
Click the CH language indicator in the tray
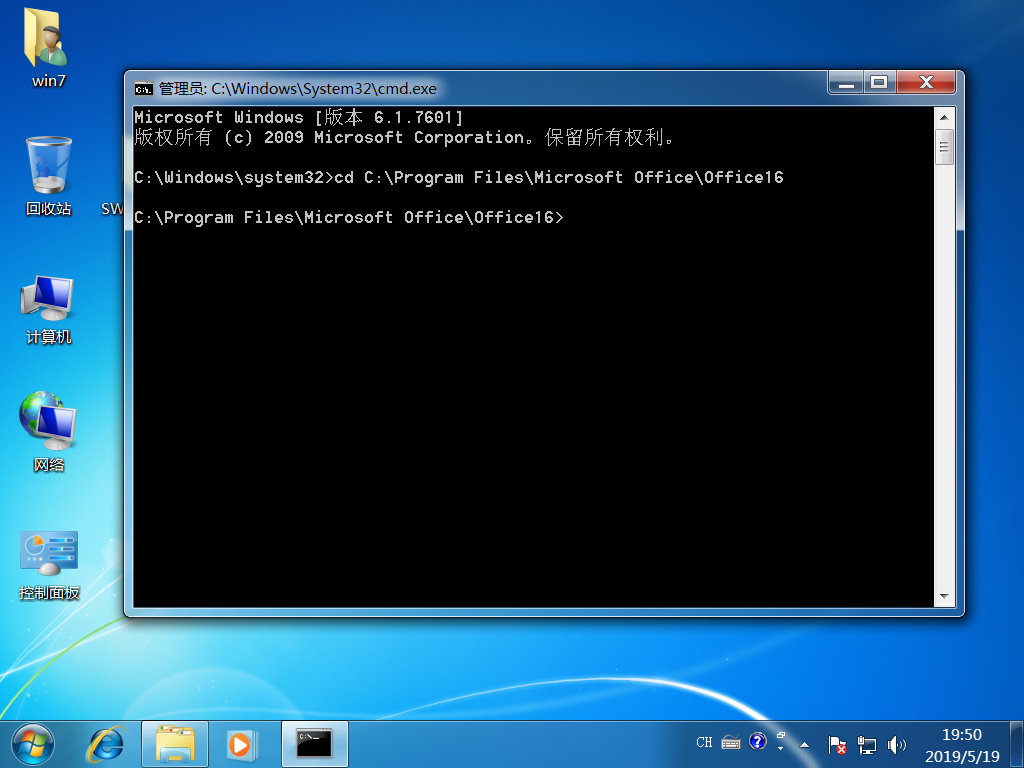pyautogui.click(x=704, y=742)
